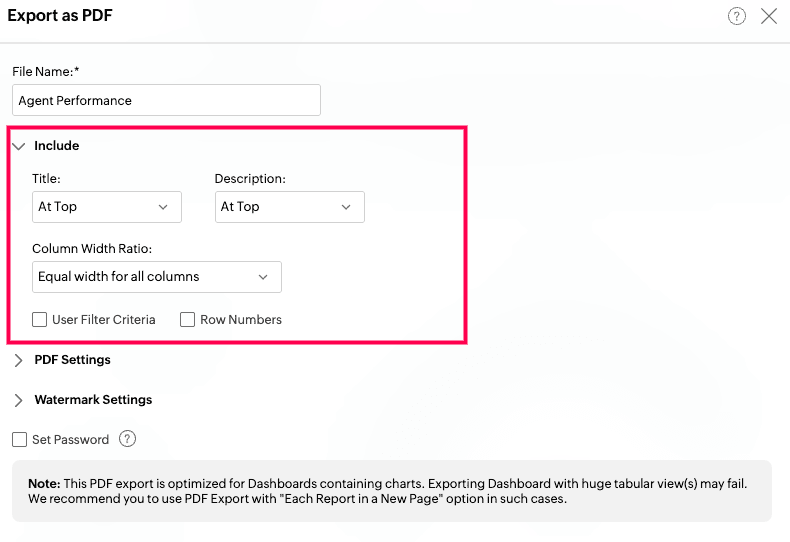Click the Row Numbers label text
Image resolution: width=790 pixels, height=542 pixels.
click(x=241, y=320)
